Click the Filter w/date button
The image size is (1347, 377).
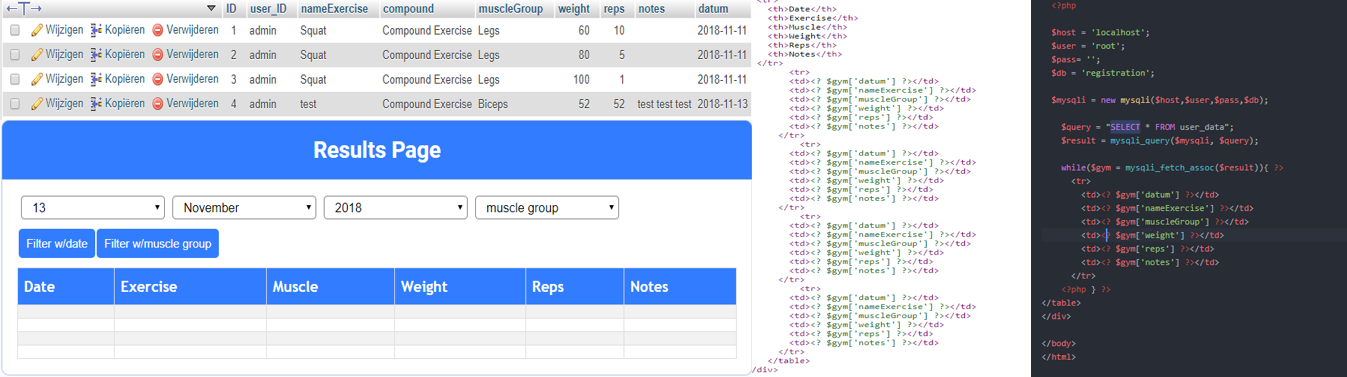57,243
